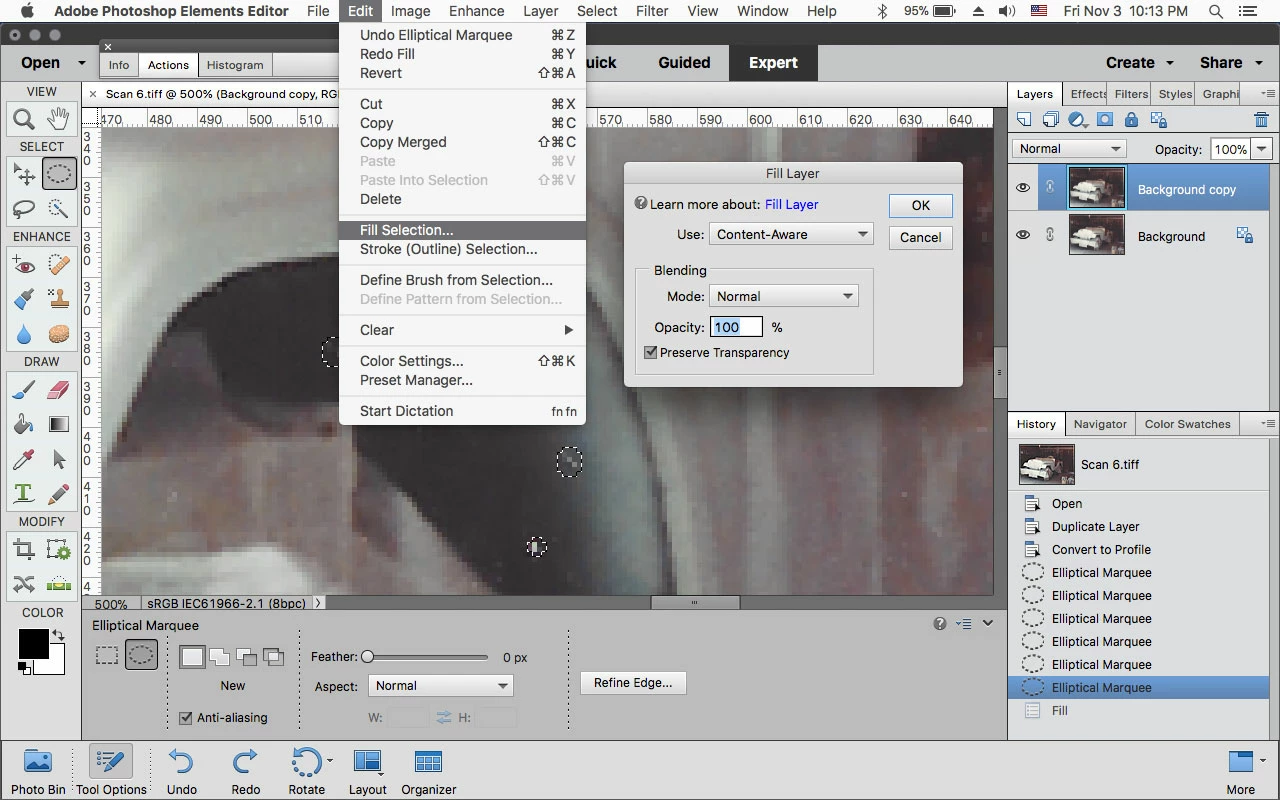The height and width of the screenshot is (800, 1280).
Task: Click the Undo button in taskbar
Action: tap(181, 771)
